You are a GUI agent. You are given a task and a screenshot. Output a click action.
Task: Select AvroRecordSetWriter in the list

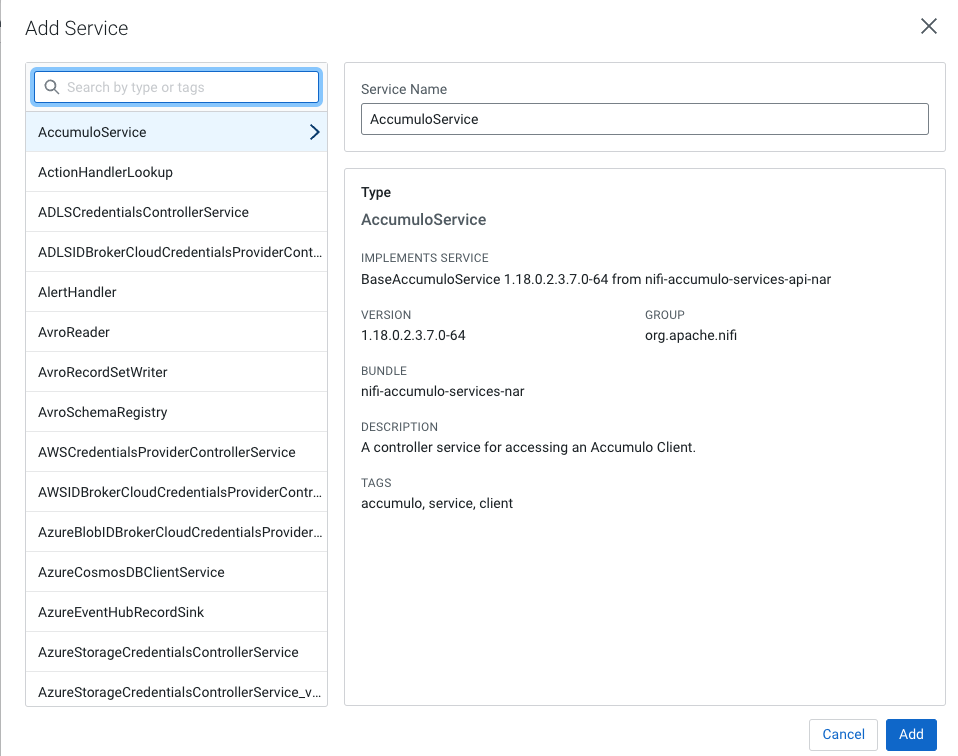(102, 372)
